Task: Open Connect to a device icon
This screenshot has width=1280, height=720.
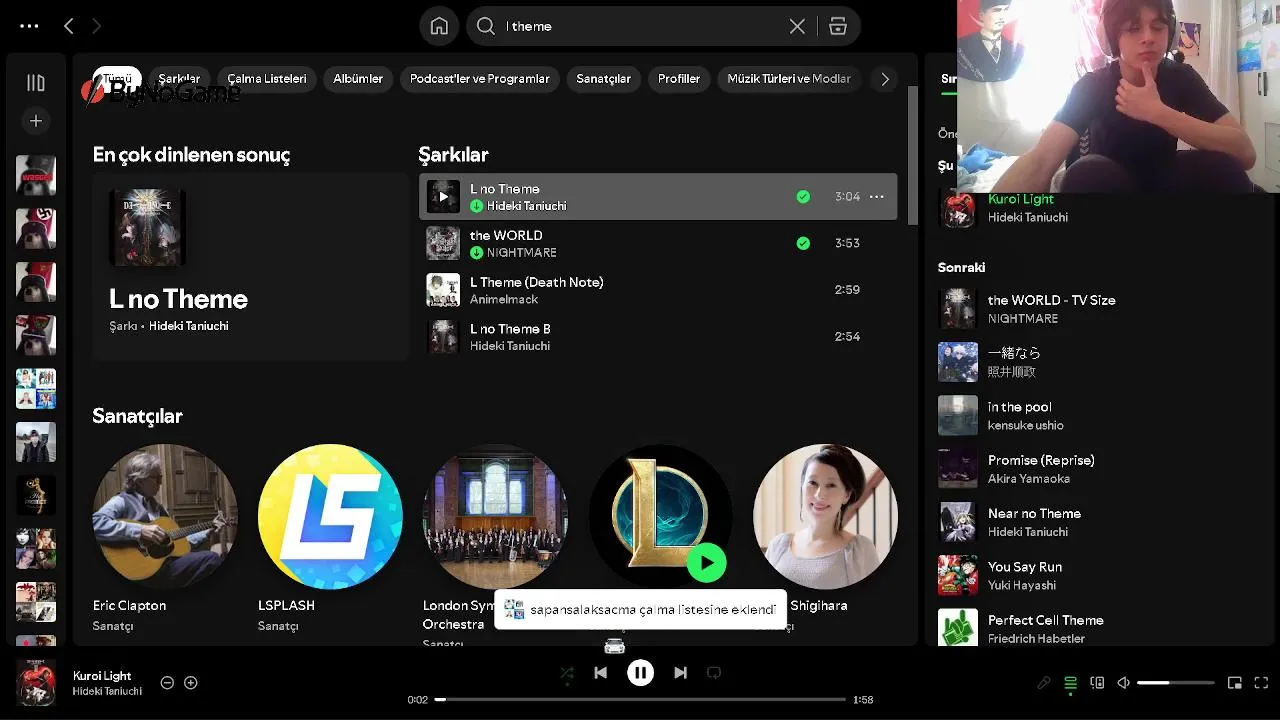Action: [x=1097, y=683]
